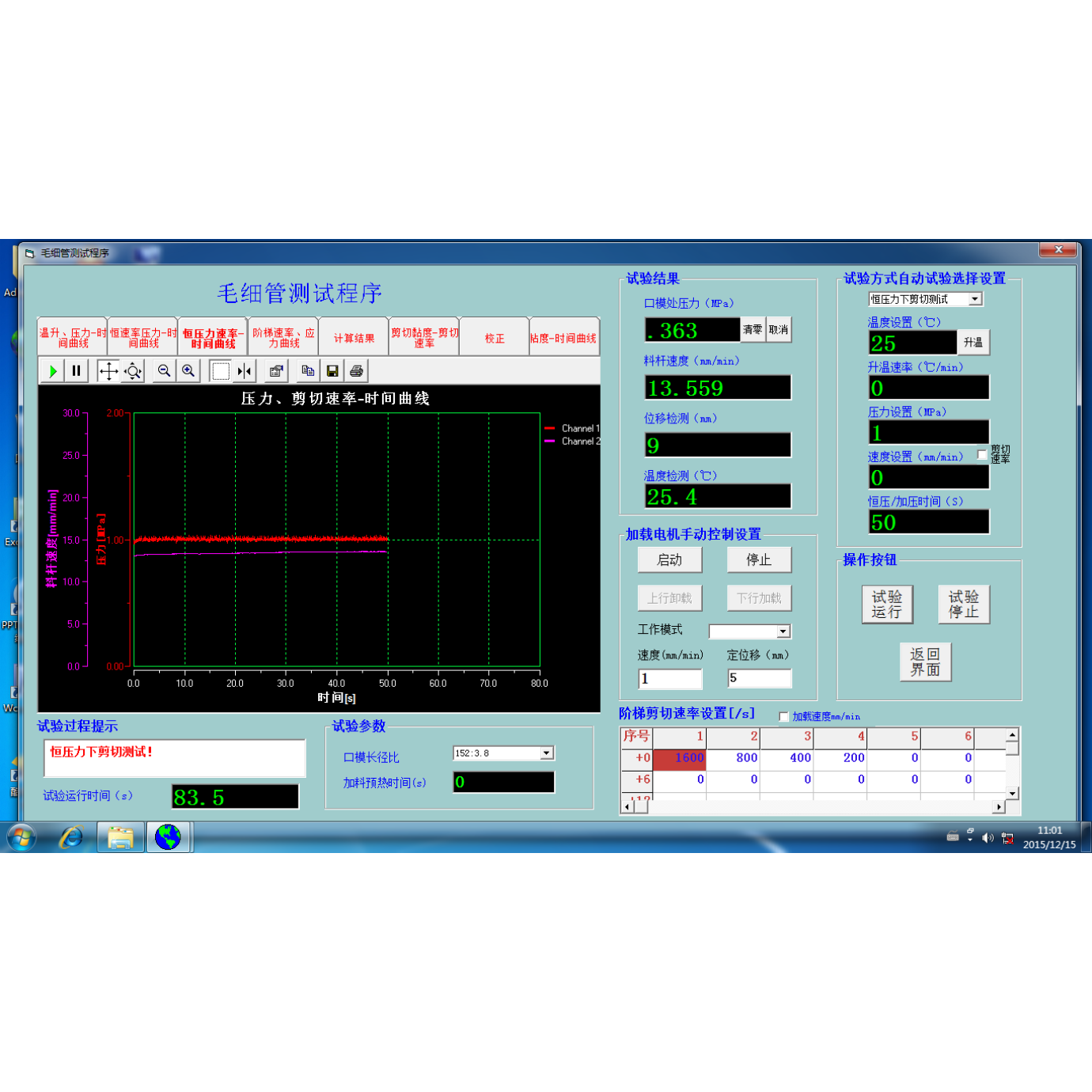This screenshot has width=1092, height=1092.
Task: Click the 停止 motor button
Action: 759,560
